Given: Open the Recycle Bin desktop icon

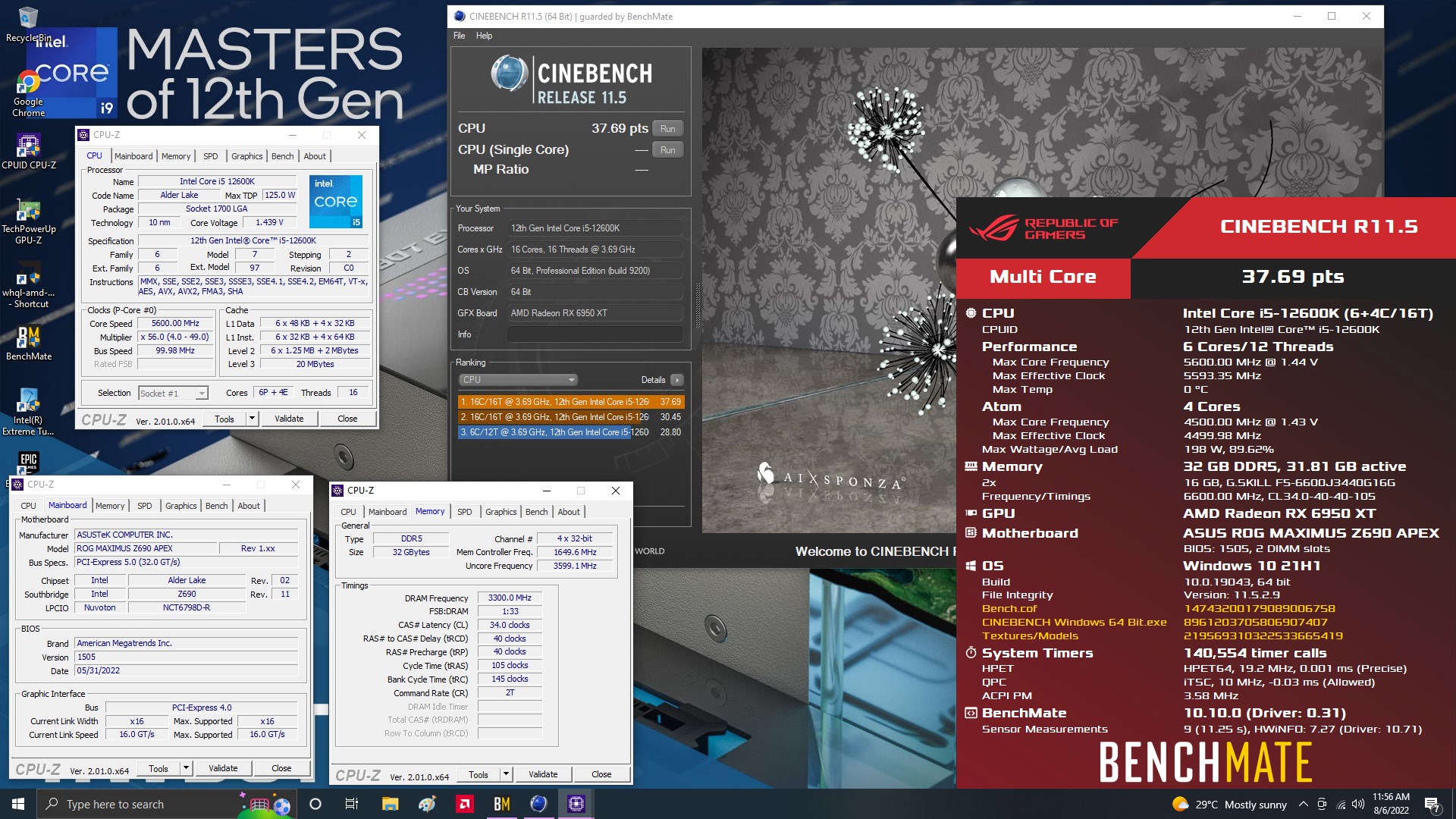Looking at the screenshot, I should tap(28, 24).
